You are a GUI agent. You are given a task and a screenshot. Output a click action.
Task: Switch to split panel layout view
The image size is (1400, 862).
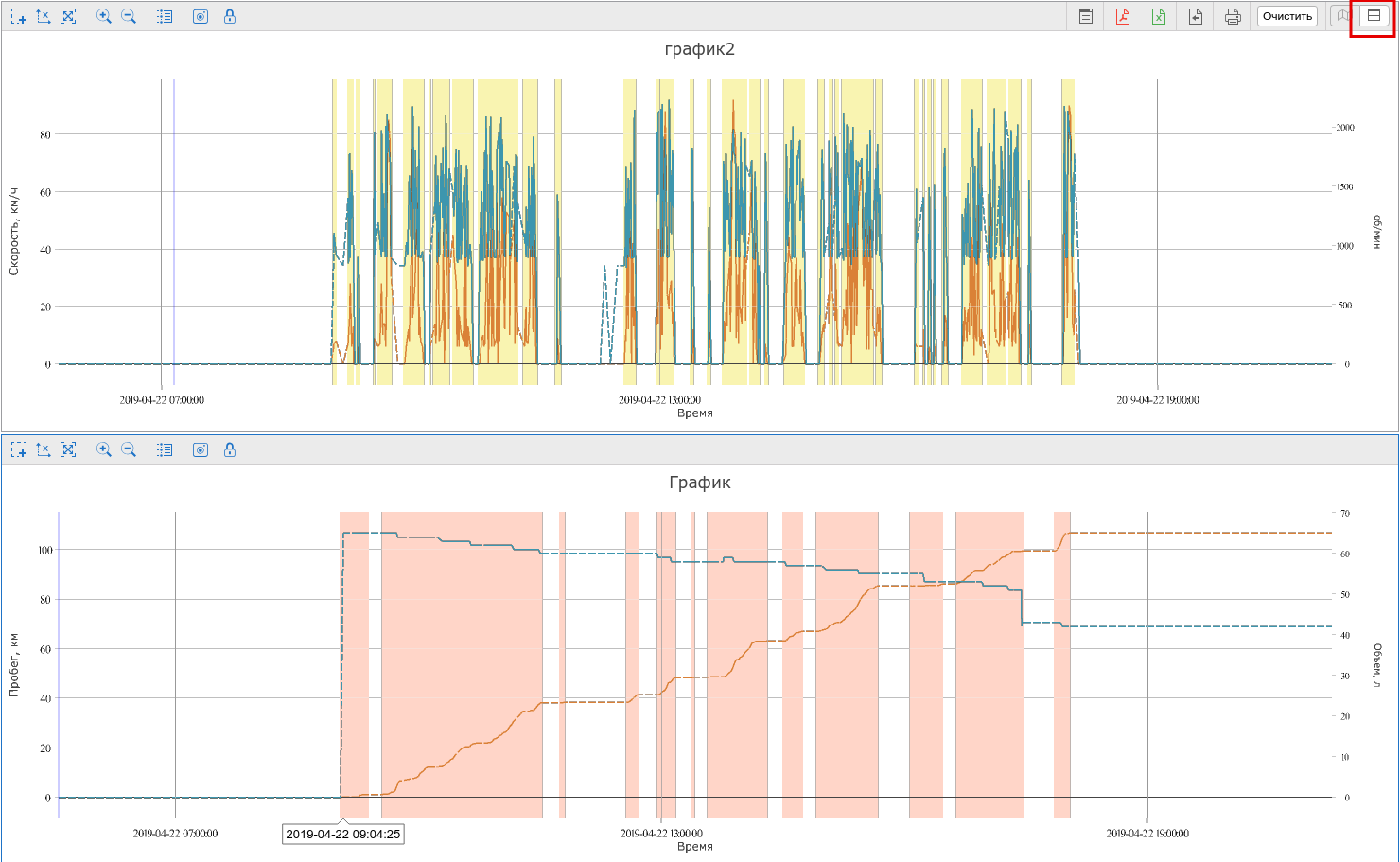(1374, 16)
